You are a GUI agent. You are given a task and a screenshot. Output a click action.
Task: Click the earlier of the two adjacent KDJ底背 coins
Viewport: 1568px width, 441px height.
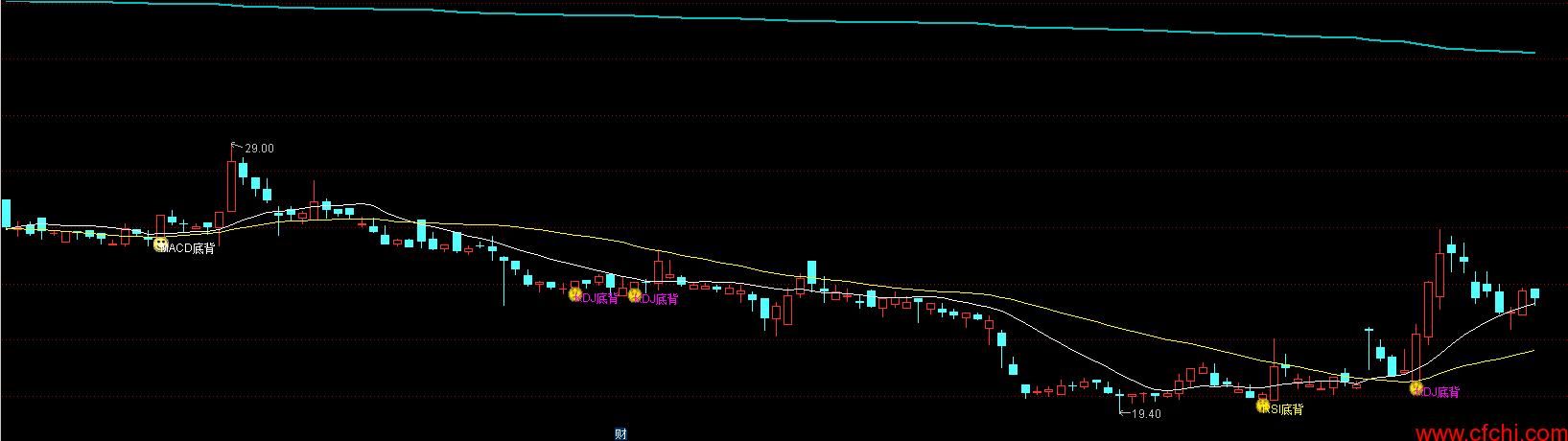[575, 295]
